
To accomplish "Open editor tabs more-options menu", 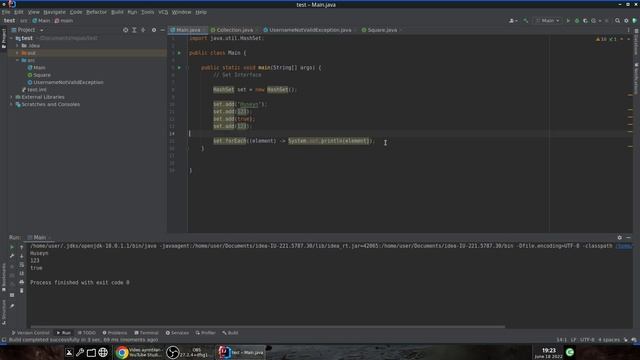I will click(628, 30).
